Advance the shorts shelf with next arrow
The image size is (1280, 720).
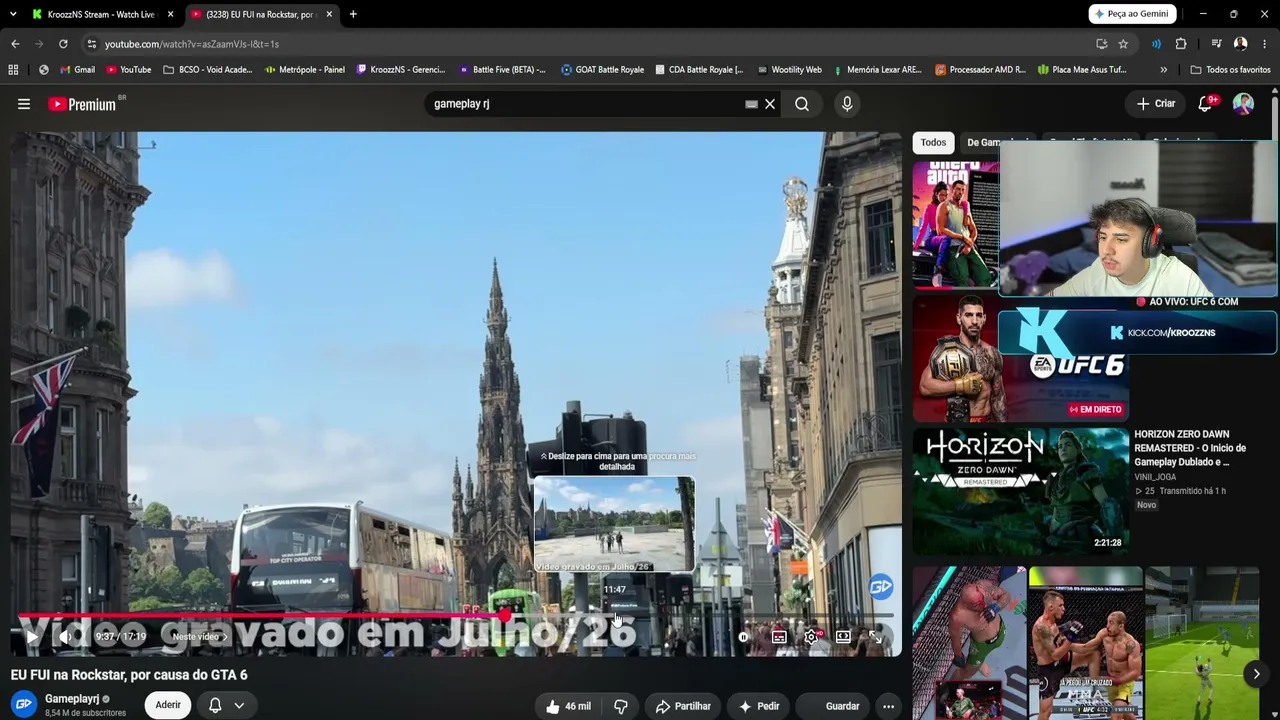1256,674
